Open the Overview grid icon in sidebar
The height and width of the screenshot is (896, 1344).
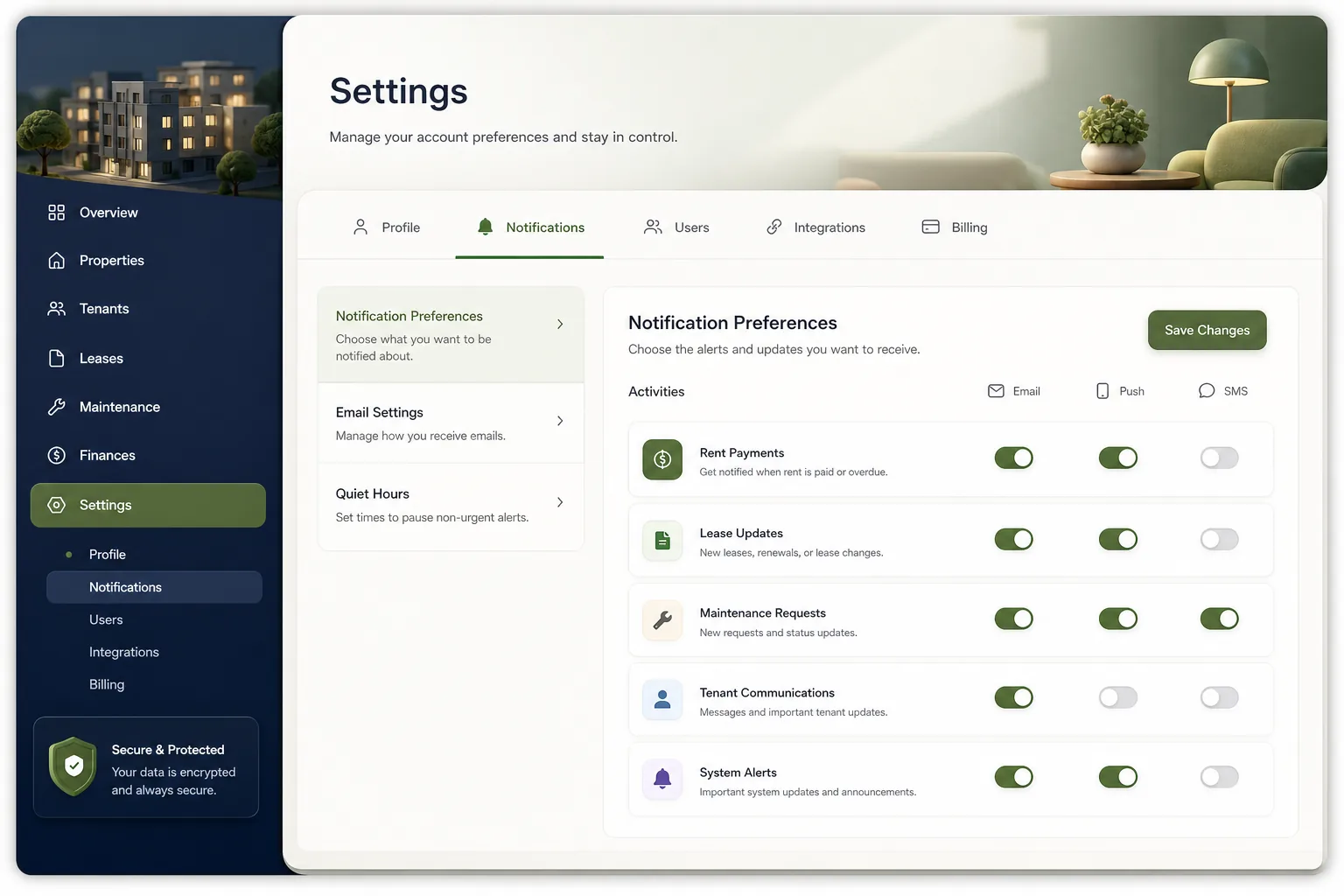(57, 213)
